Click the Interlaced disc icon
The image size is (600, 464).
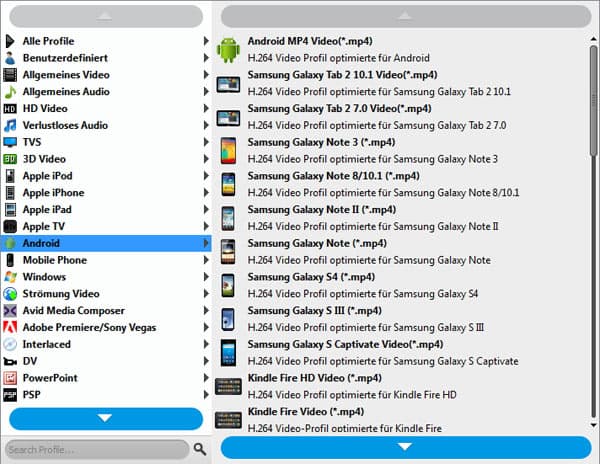[10, 344]
